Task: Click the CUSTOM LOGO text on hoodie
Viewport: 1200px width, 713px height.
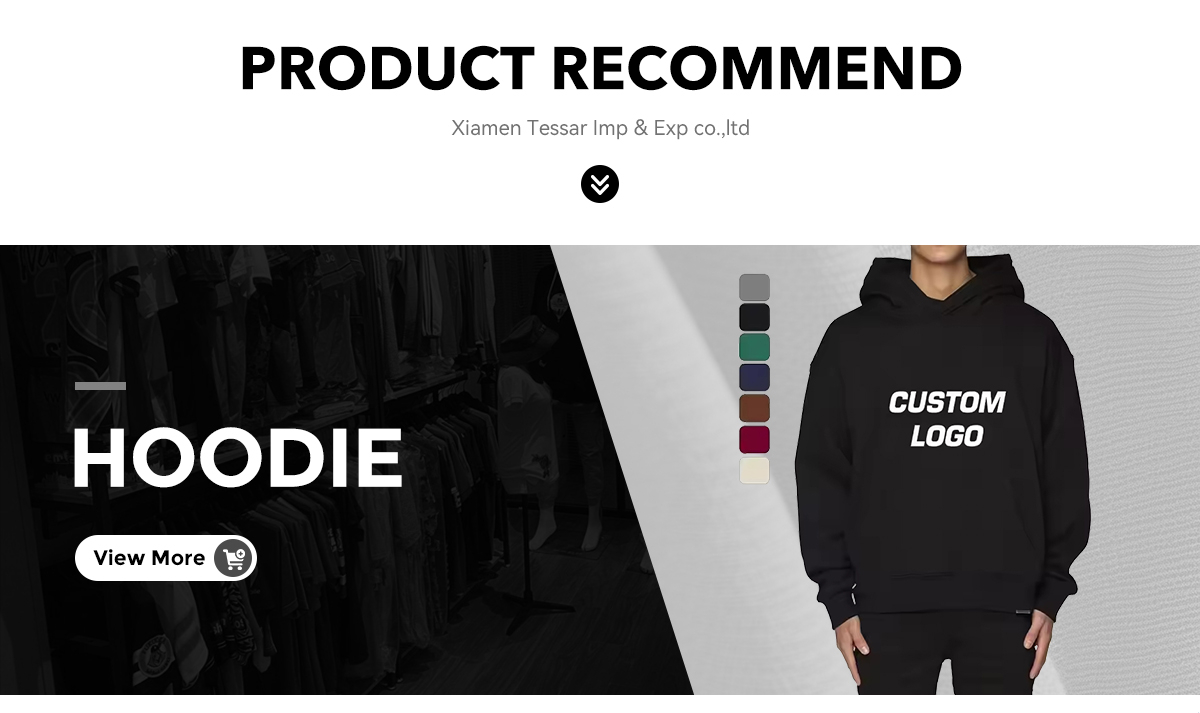Action: click(947, 418)
